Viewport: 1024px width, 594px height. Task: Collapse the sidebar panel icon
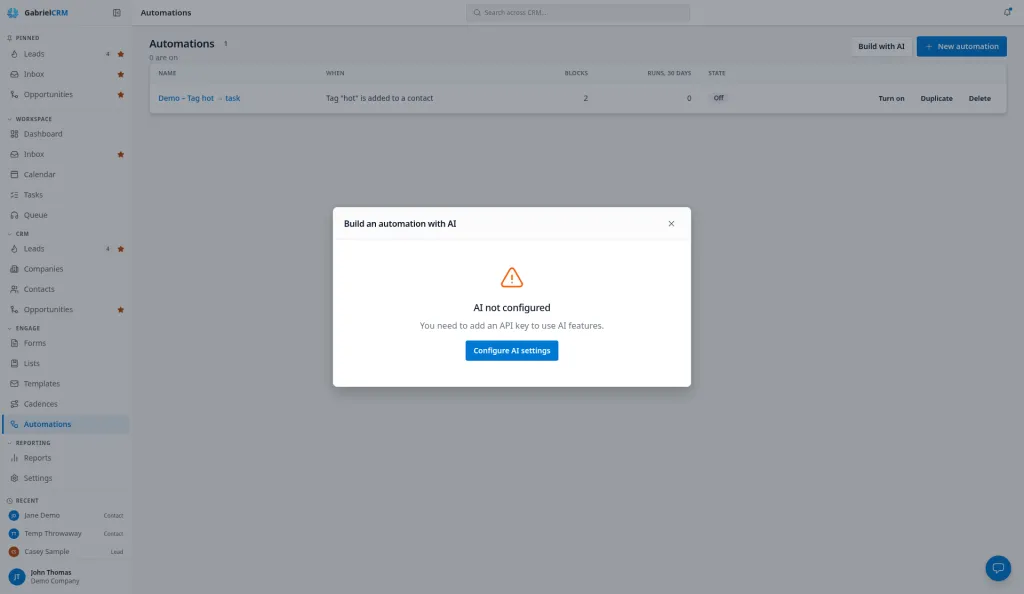point(117,12)
